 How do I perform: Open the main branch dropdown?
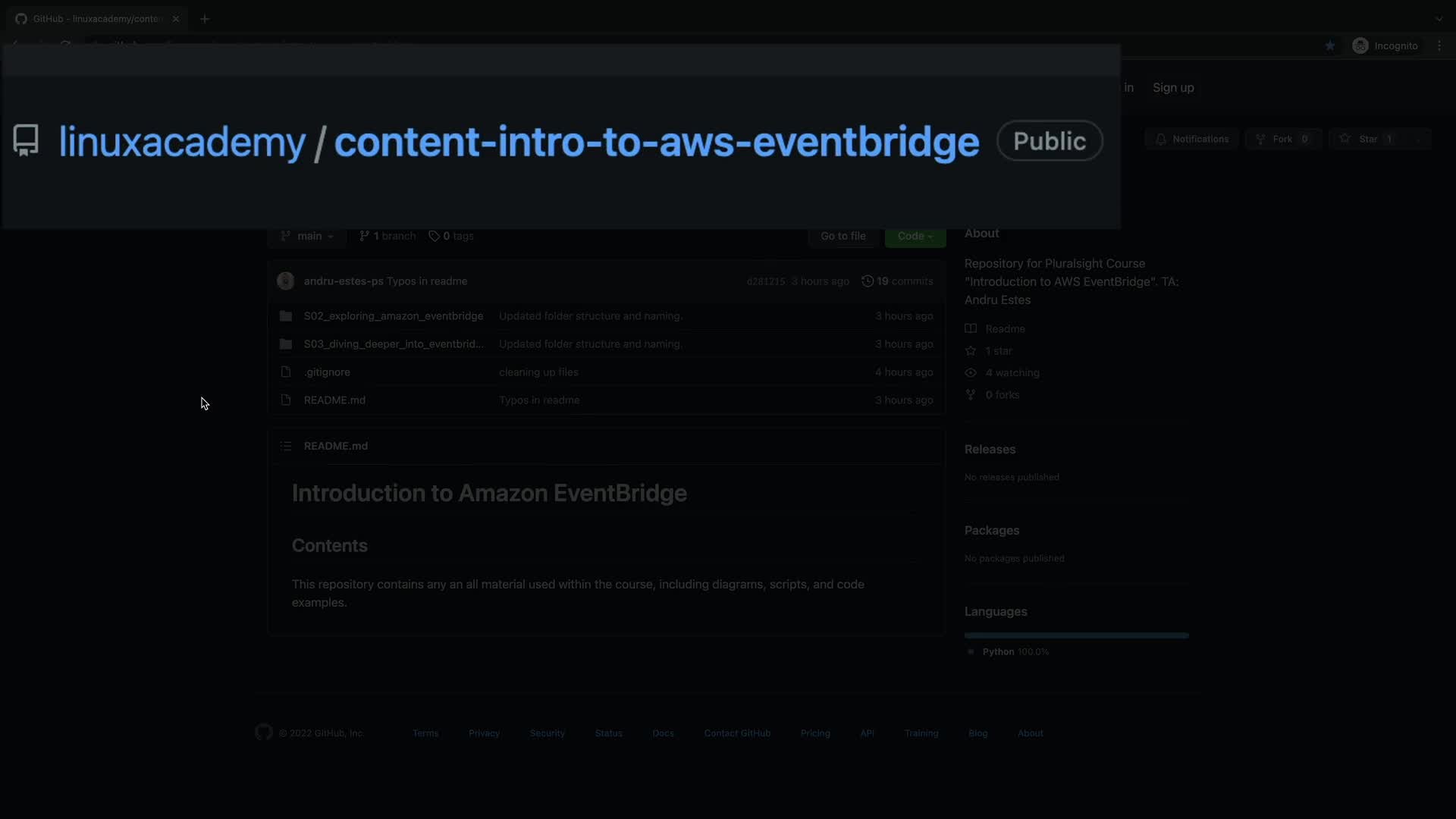[x=307, y=236]
